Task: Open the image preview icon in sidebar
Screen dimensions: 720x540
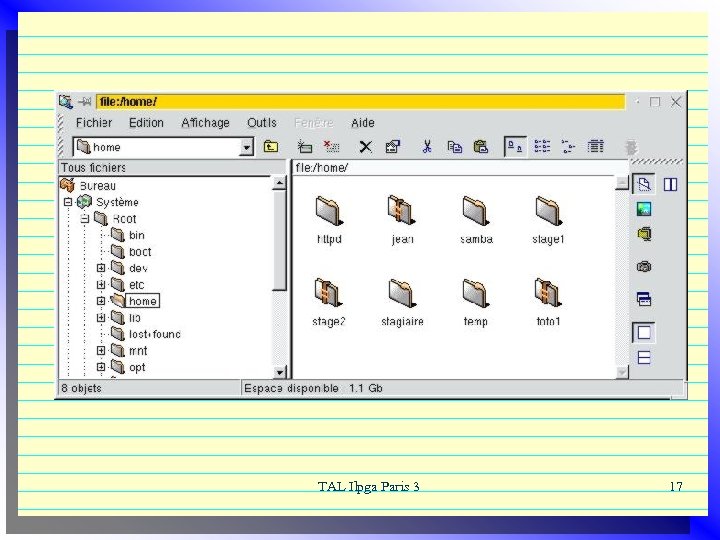Action: (644, 209)
